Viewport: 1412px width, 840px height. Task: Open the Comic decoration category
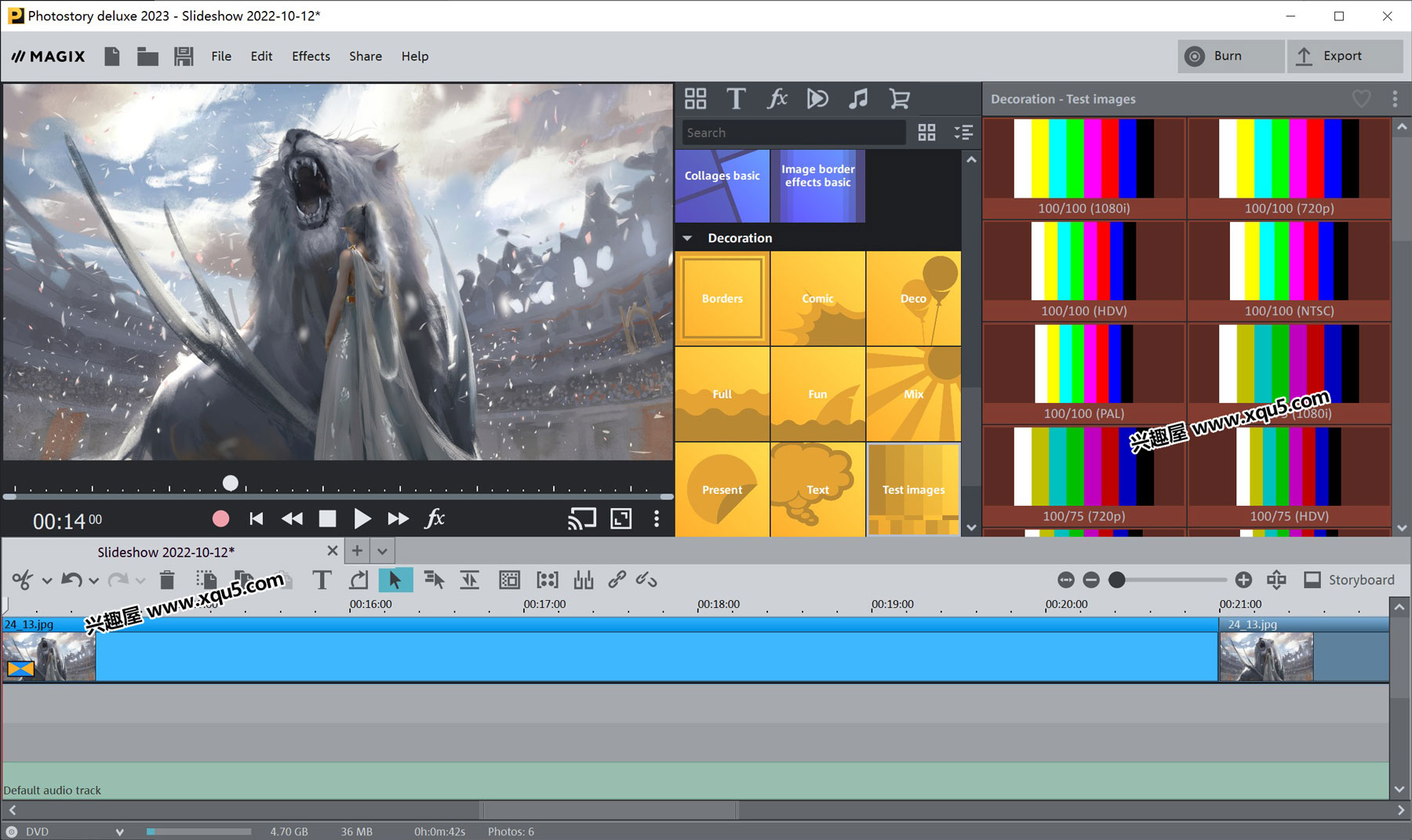tap(817, 299)
